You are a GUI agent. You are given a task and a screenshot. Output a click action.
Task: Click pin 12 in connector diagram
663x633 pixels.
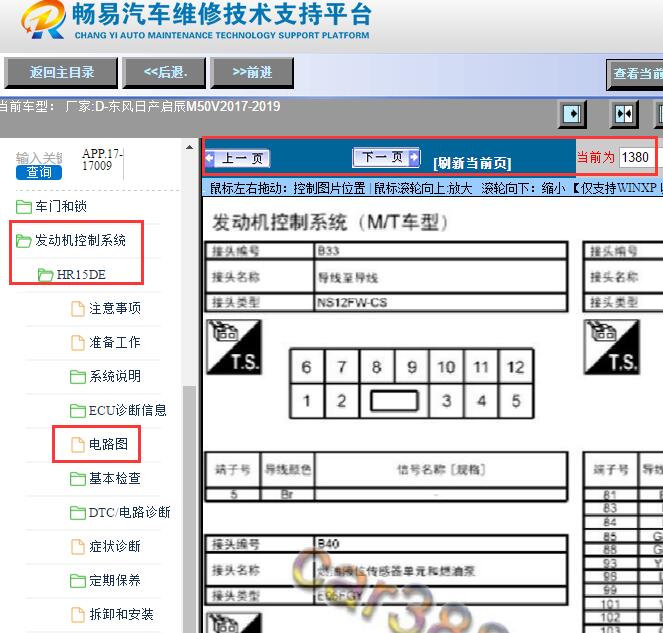pyautogui.click(x=516, y=367)
